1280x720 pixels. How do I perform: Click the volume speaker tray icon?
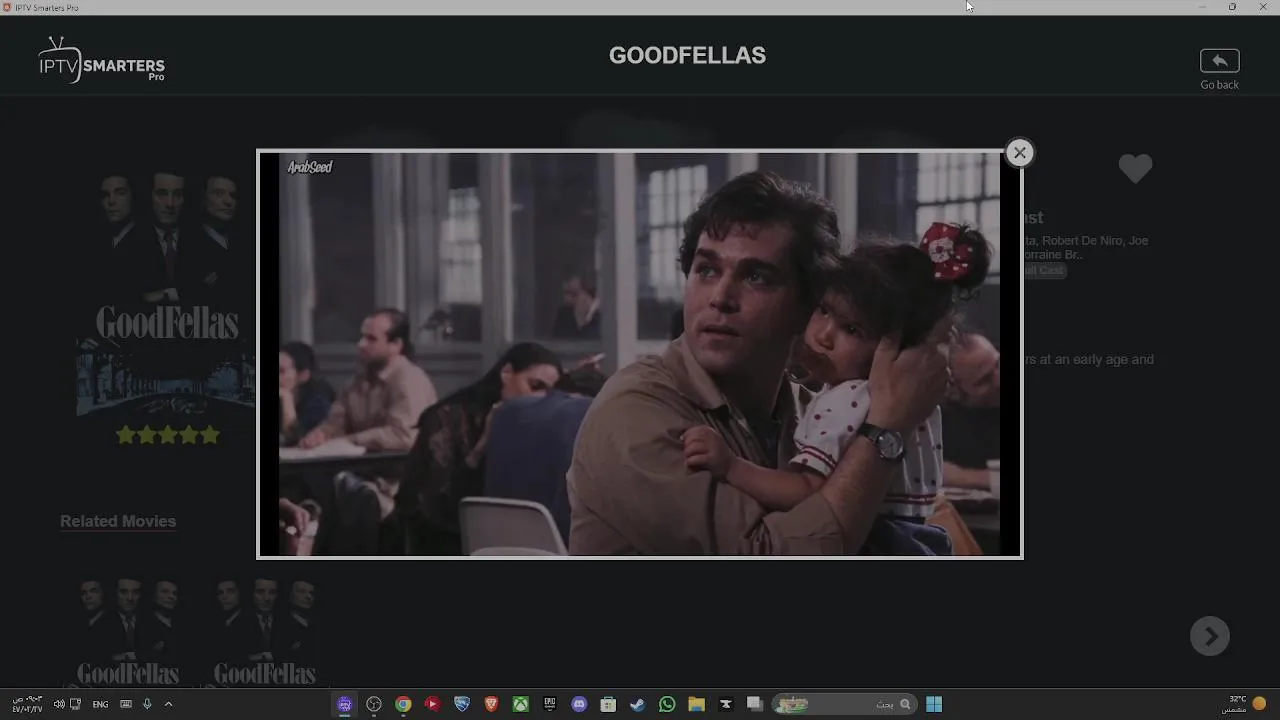click(x=59, y=704)
